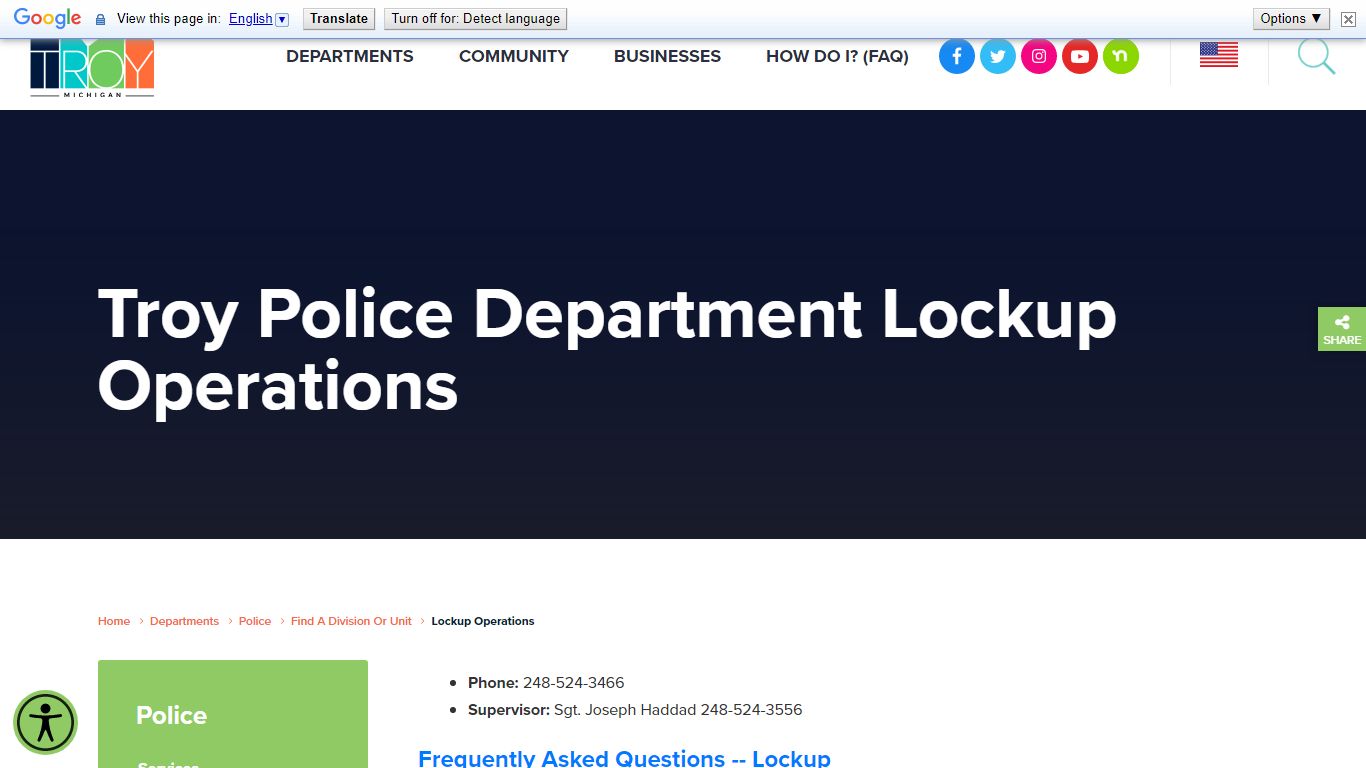Click Turn off for: Detect language

point(476,19)
